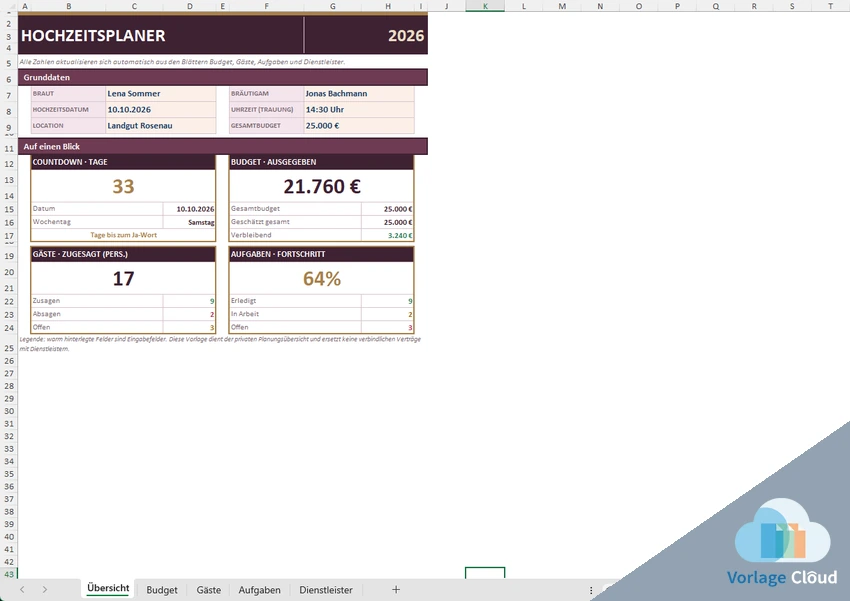Image resolution: width=850 pixels, height=601 pixels.
Task: Select the 'Verbleibend' label cell
Action: 295,235
